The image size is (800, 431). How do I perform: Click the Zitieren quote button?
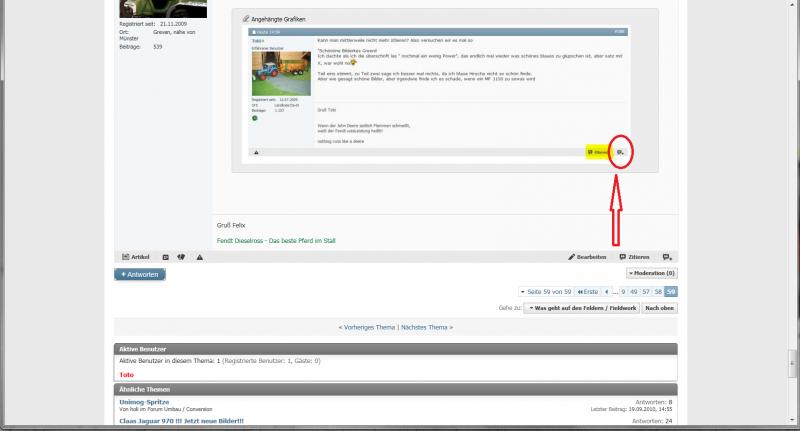pos(634,257)
